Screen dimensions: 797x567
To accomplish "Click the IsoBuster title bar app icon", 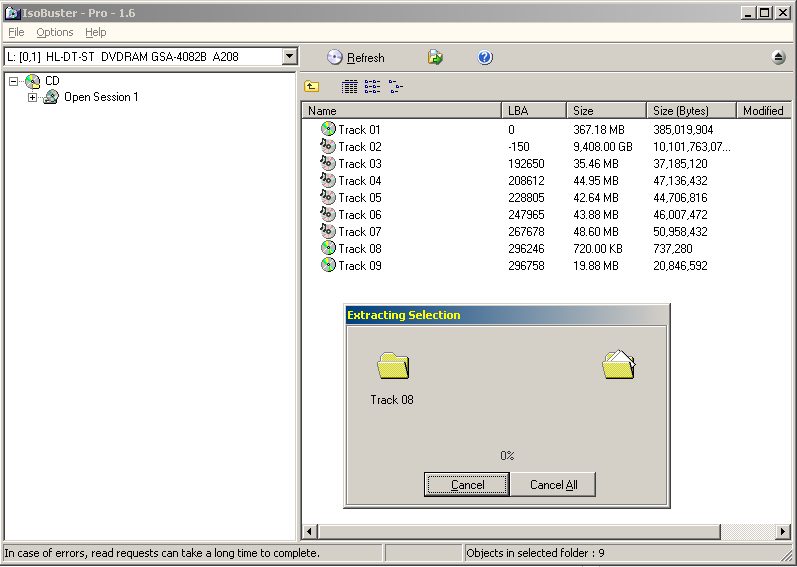I will click(x=12, y=13).
